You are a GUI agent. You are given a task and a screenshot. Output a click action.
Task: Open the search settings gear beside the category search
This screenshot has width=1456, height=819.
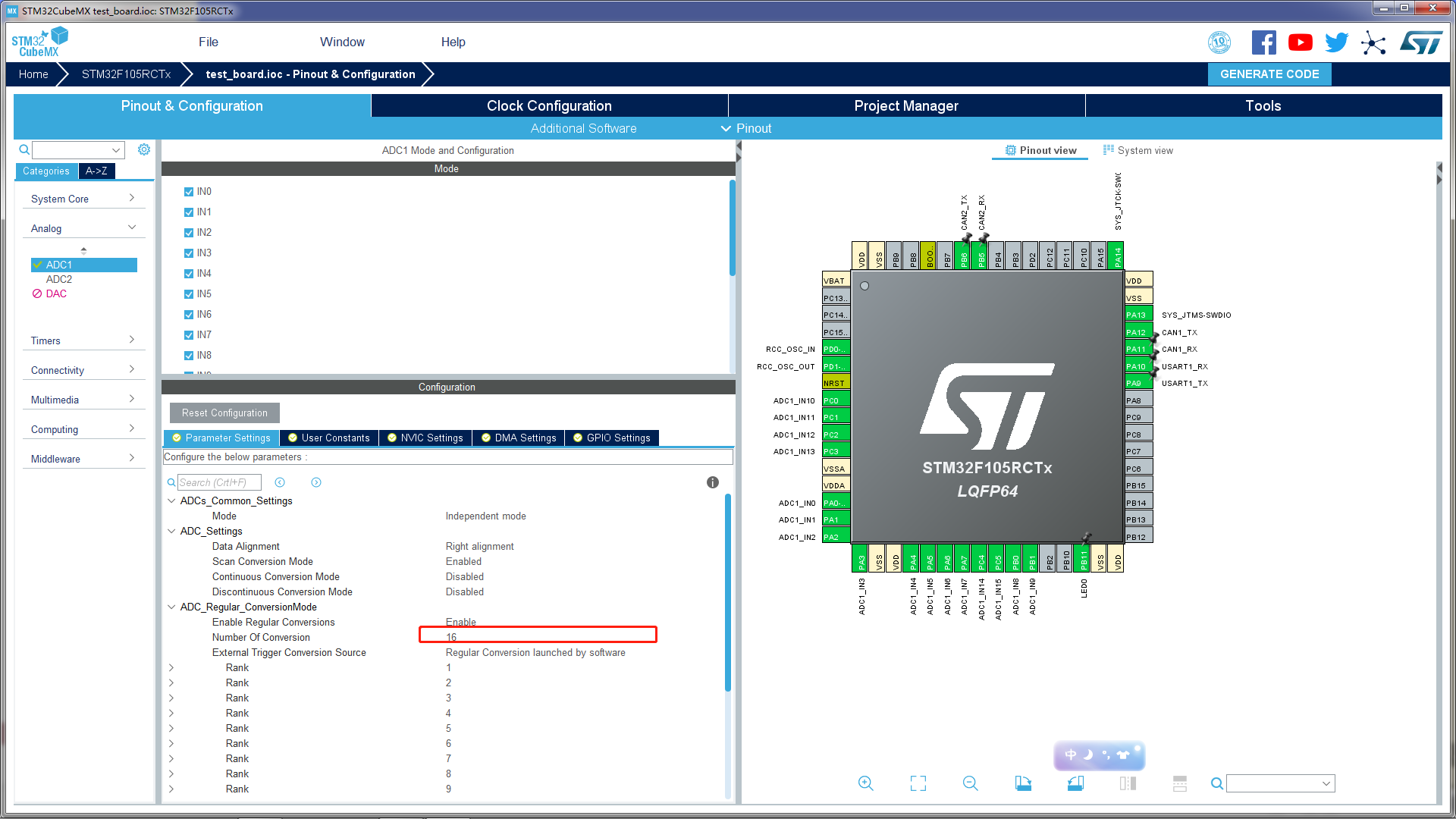[144, 149]
